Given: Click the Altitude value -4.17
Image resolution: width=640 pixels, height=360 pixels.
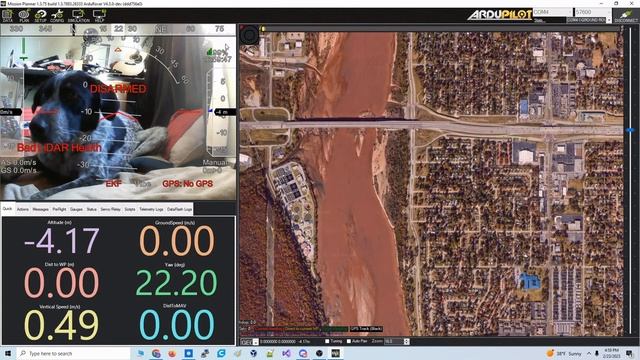Looking at the screenshot, I should click(62, 241).
